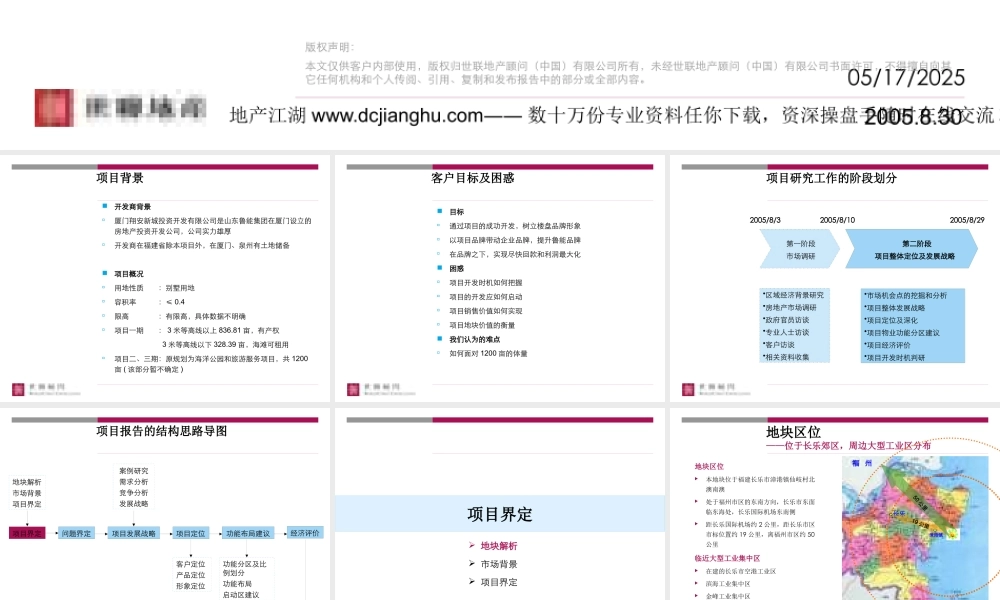
Task: Click the 专业人士访谈 item
Action: tap(786, 332)
